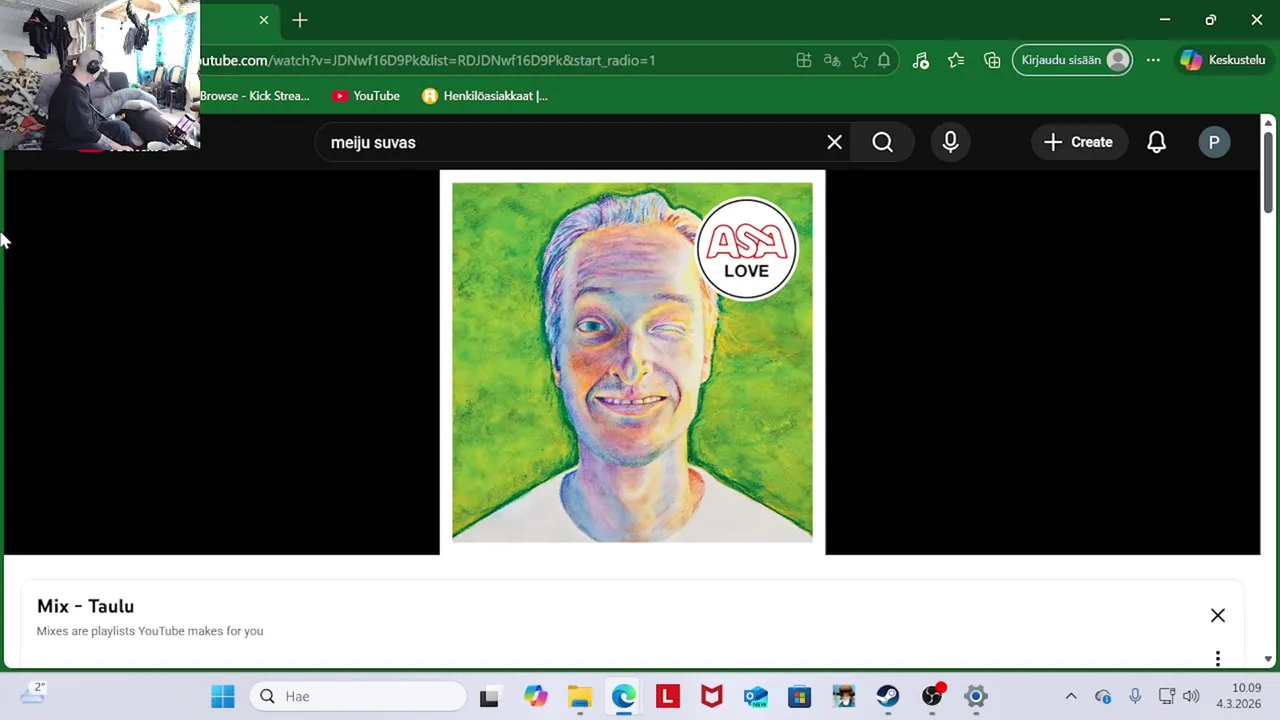Screen dimensions: 1280x720
Task: Open McAfee from the taskbar
Action: (x=712, y=696)
